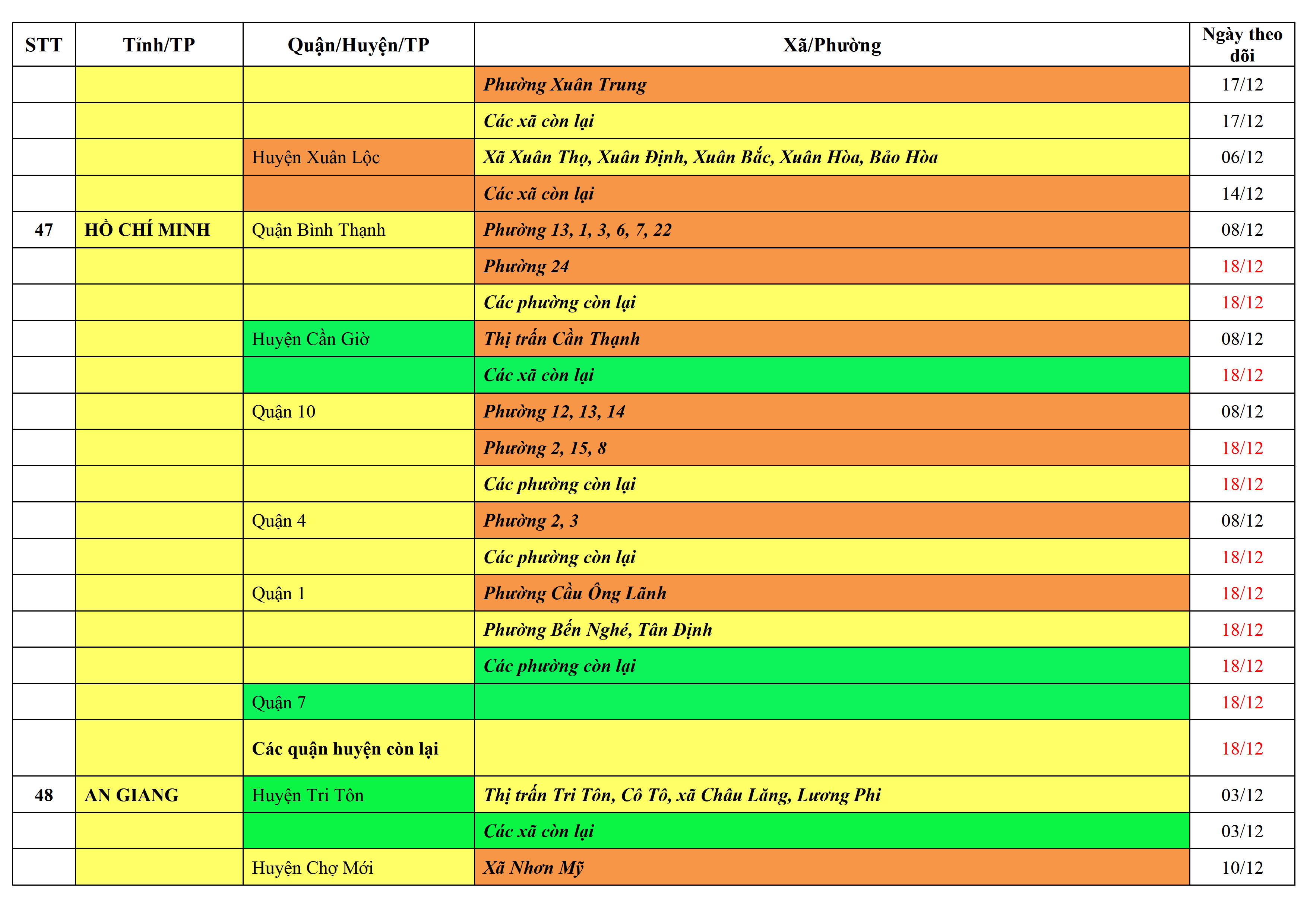Select the AN GIANG cell
Screen dimensions: 1307x924
click(132, 795)
